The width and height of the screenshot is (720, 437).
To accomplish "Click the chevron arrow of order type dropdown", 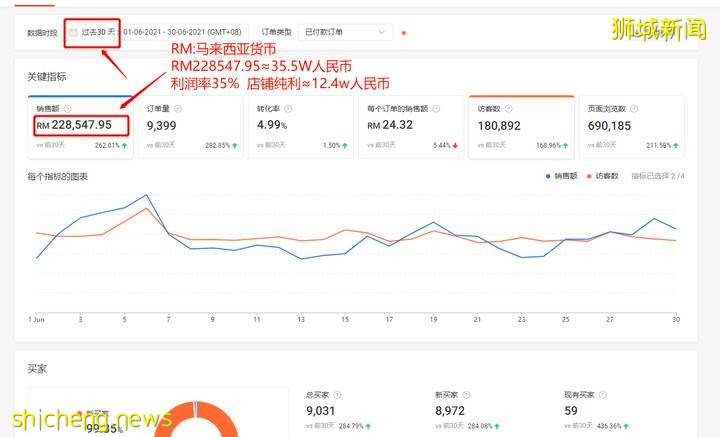I will click(381, 32).
